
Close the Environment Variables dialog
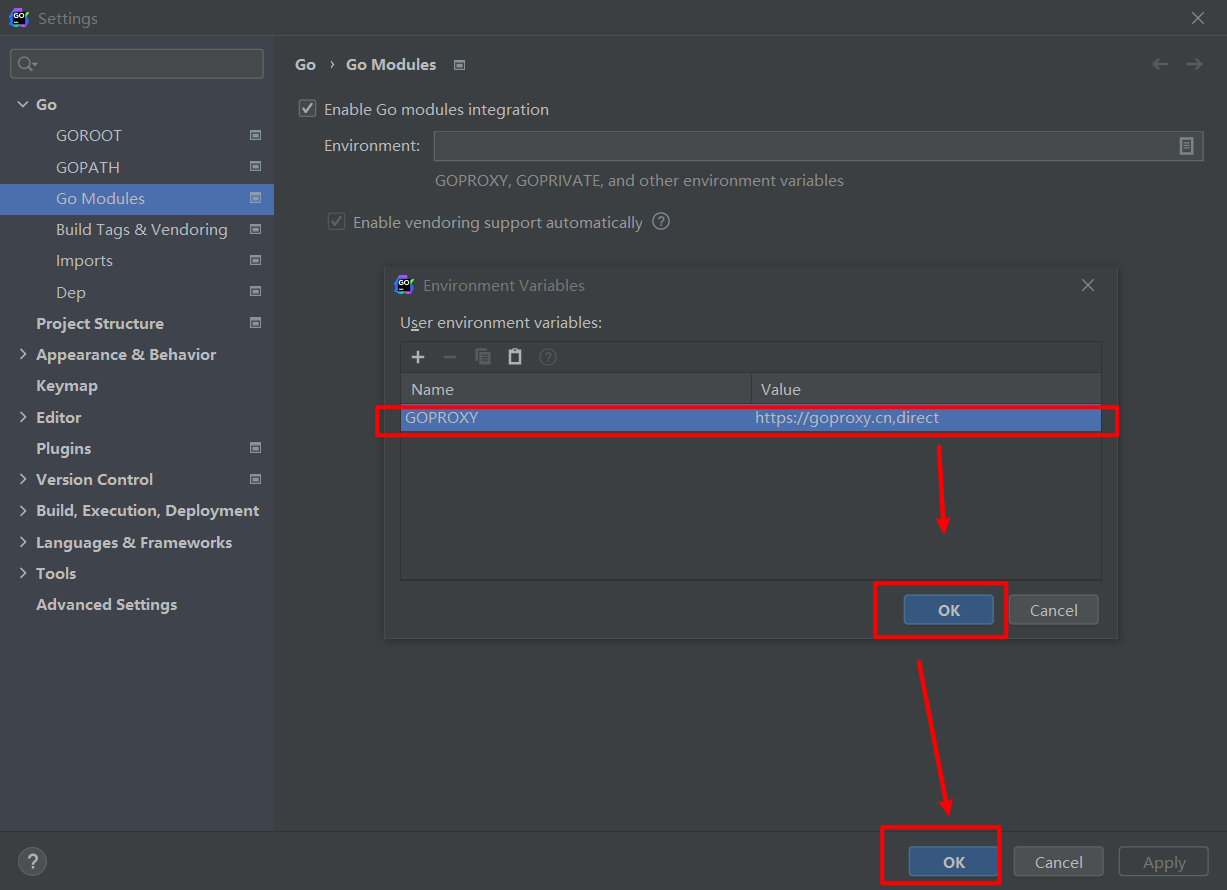coord(1088,285)
